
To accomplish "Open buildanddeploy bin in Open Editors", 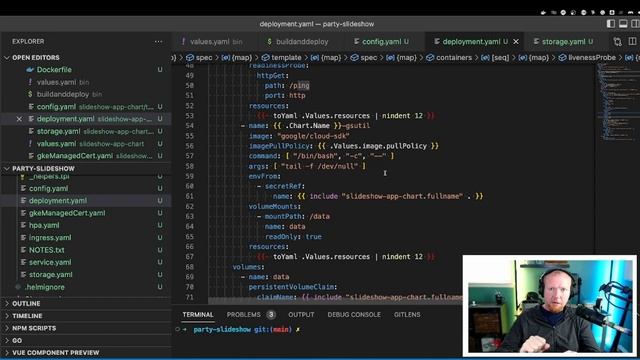I will point(86,94).
